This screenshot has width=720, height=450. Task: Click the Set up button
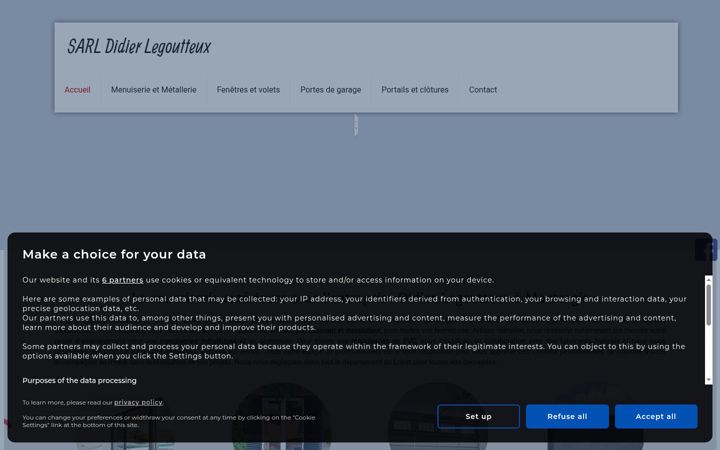pos(478,416)
